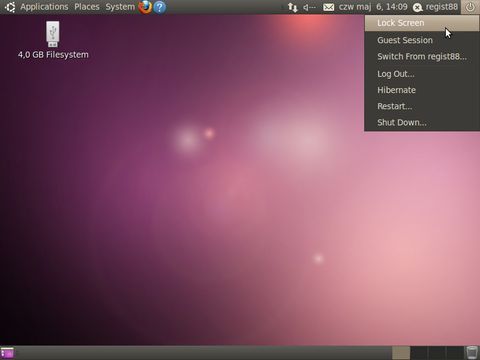Start a Guest Session
Image resolution: width=480 pixels, height=360 pixels.
(x=422, y=40)
